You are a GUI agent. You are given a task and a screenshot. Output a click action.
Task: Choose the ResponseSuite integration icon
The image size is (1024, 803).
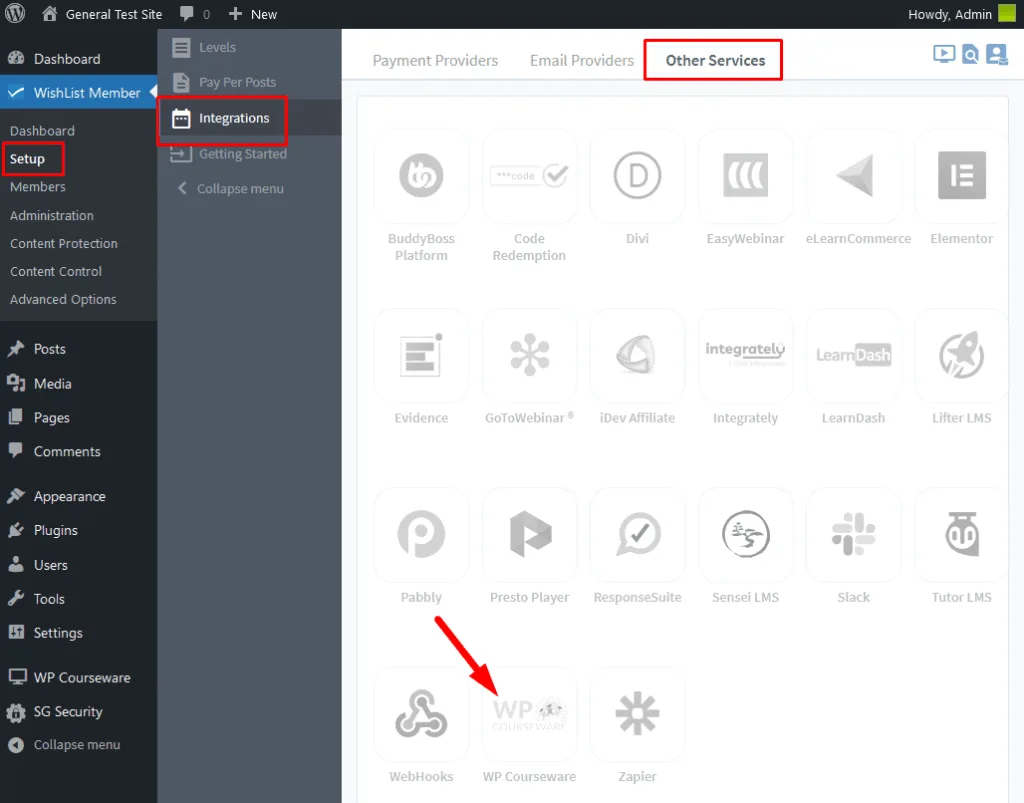tap(637, 534)
